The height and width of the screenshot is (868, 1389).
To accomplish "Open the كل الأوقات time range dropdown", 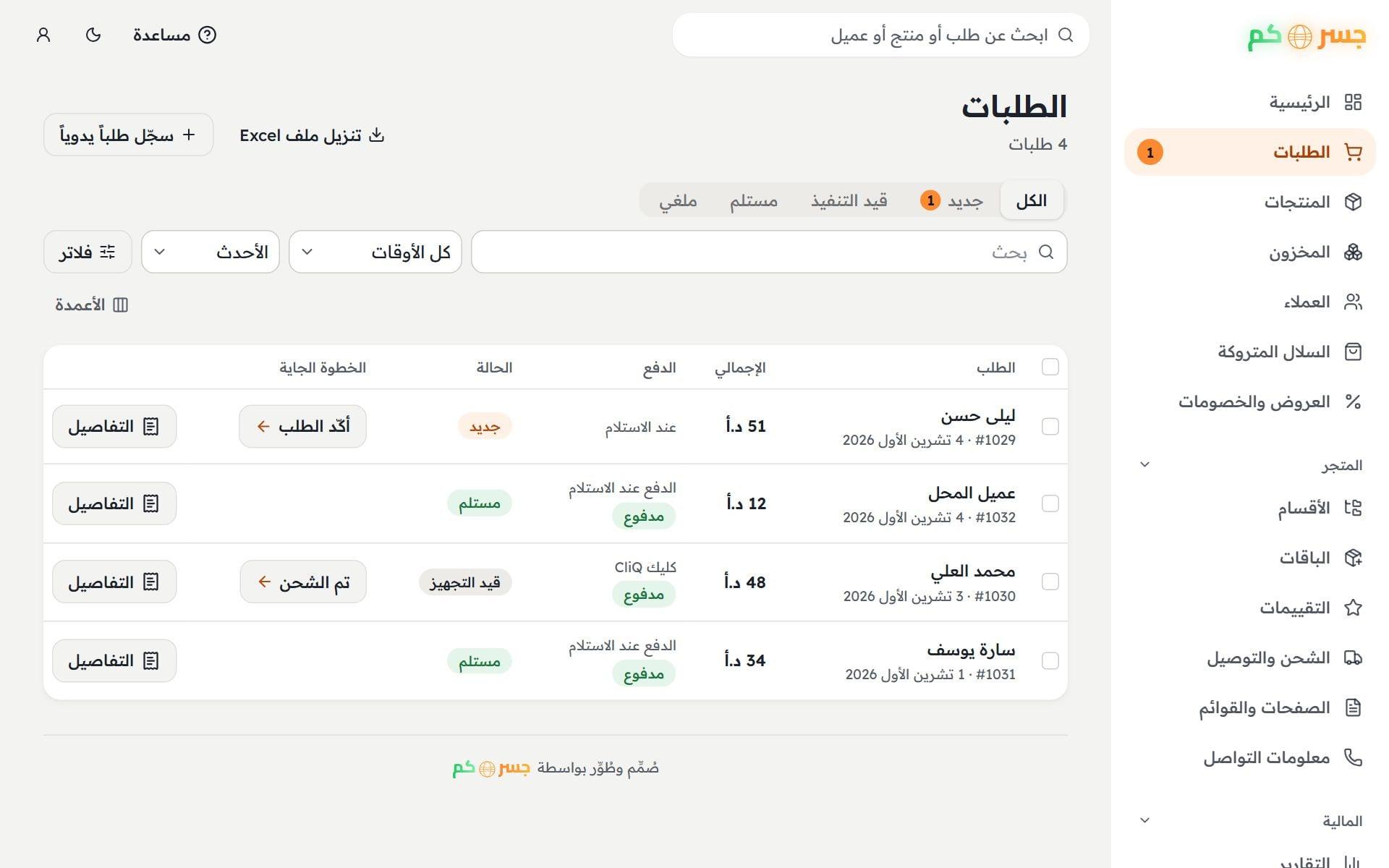I will click(x=375, y=252).
